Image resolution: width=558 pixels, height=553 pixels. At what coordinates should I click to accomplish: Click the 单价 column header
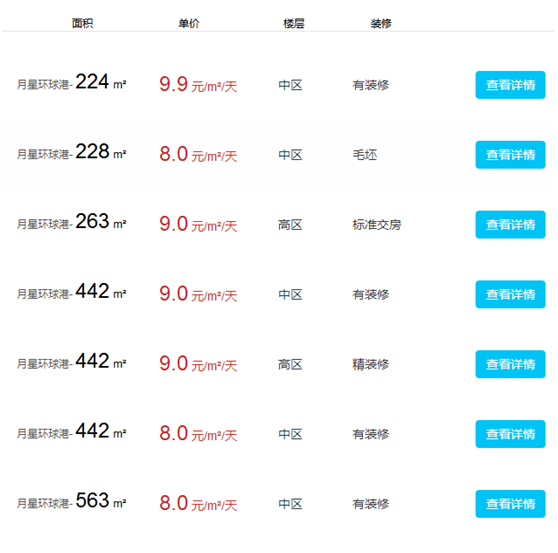point(189,23)
